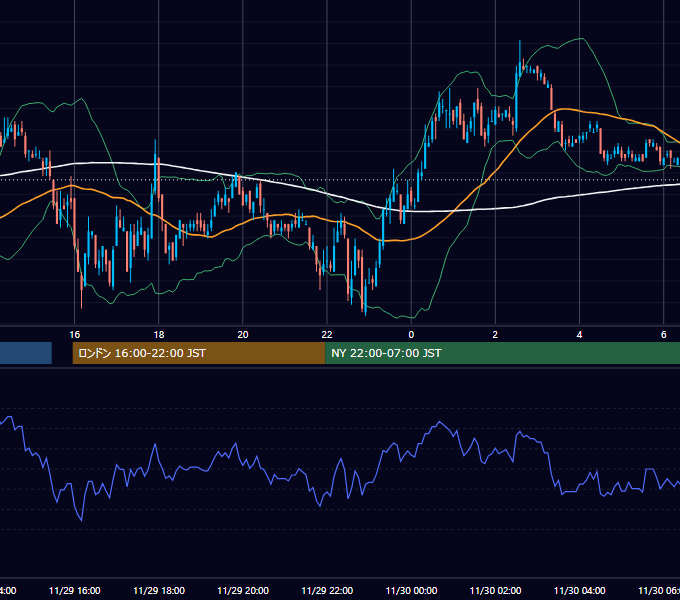The width and height of the screenshot is (680, 600).
Task: Click the hour label 16 on the time axis
Action: [x=75, y=334]
